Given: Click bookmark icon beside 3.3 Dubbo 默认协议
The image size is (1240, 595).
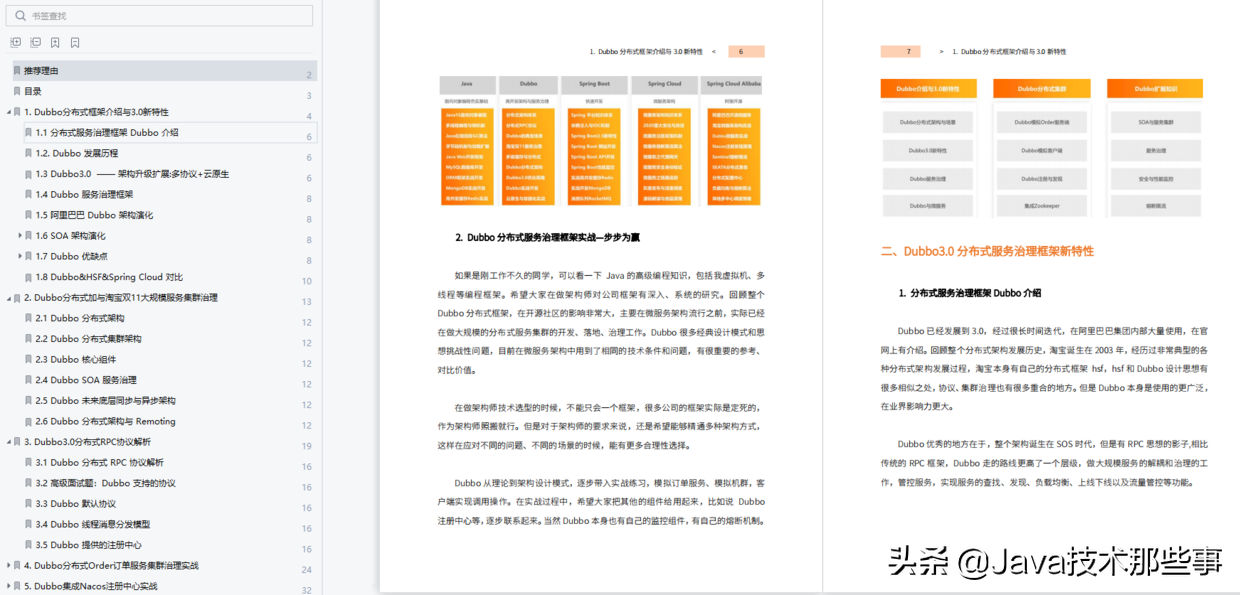Looking at the screenshot, I should 29,503.
